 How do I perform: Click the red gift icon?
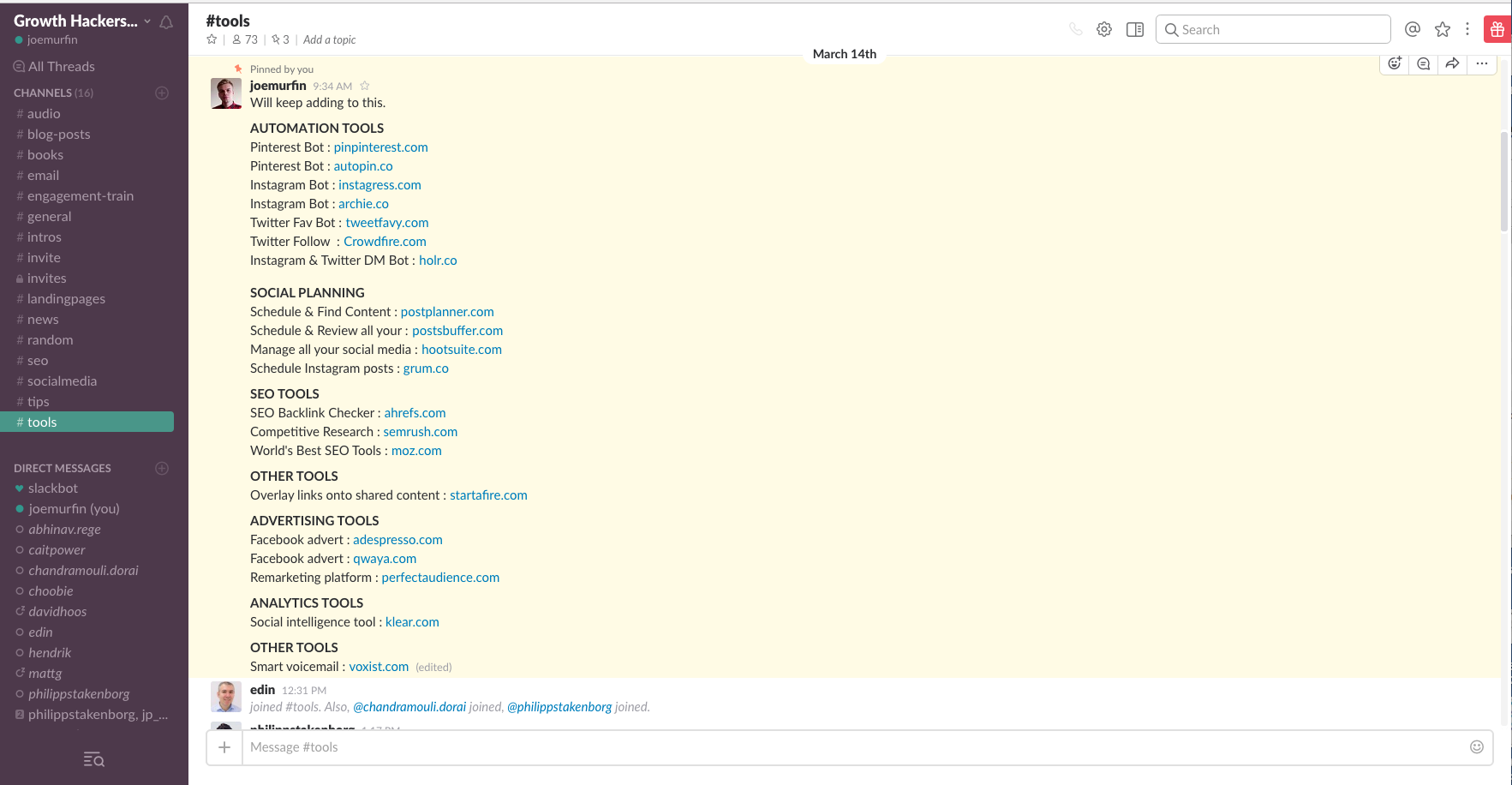click(x=1497, y=29)
